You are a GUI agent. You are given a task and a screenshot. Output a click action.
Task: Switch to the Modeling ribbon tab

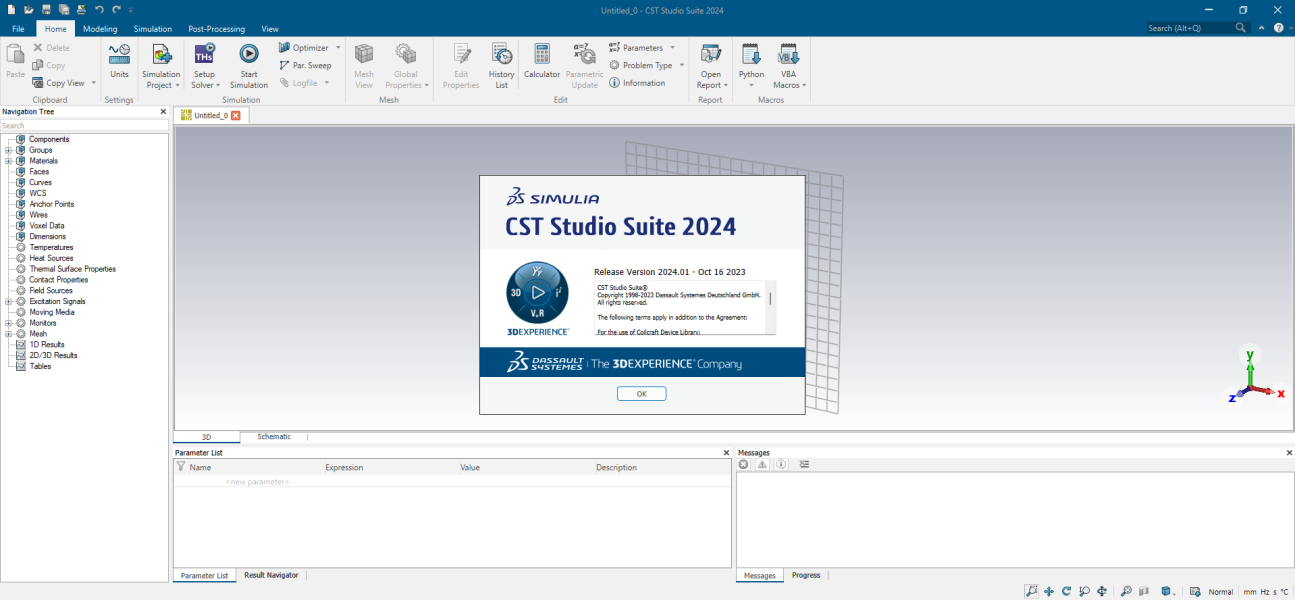click(x=100, y=29)
